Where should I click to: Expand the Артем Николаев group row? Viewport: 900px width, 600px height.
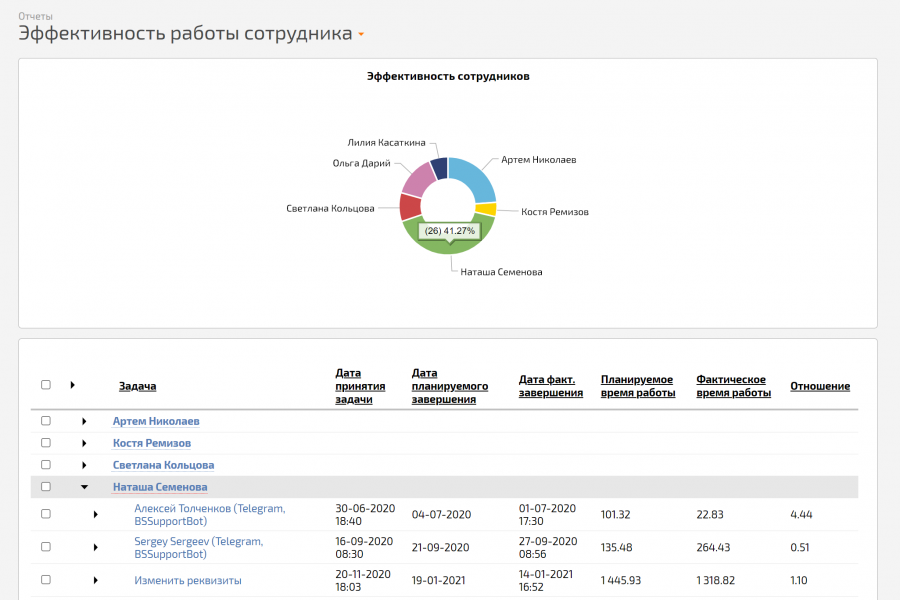85,421
